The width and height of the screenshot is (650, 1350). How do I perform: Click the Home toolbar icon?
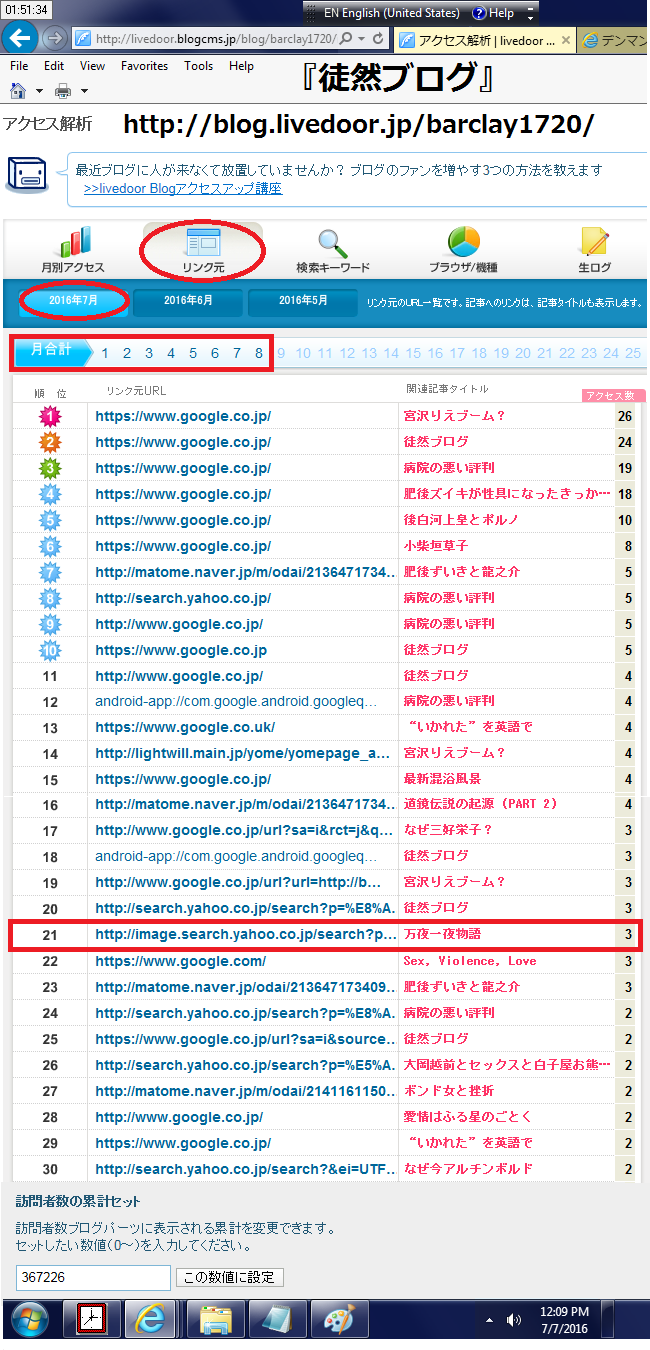pos(18,91)
